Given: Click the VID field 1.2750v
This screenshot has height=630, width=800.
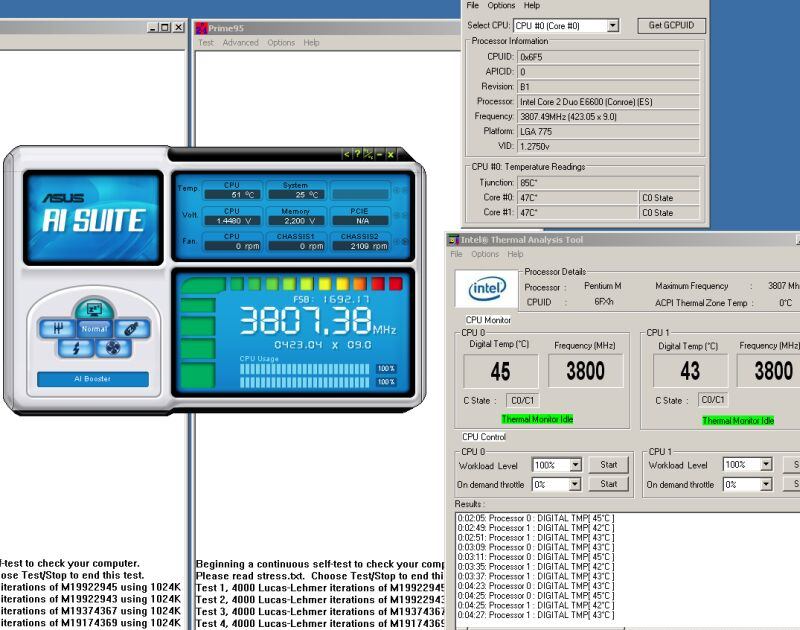Looking at the screenshot, I should (608, 146).
